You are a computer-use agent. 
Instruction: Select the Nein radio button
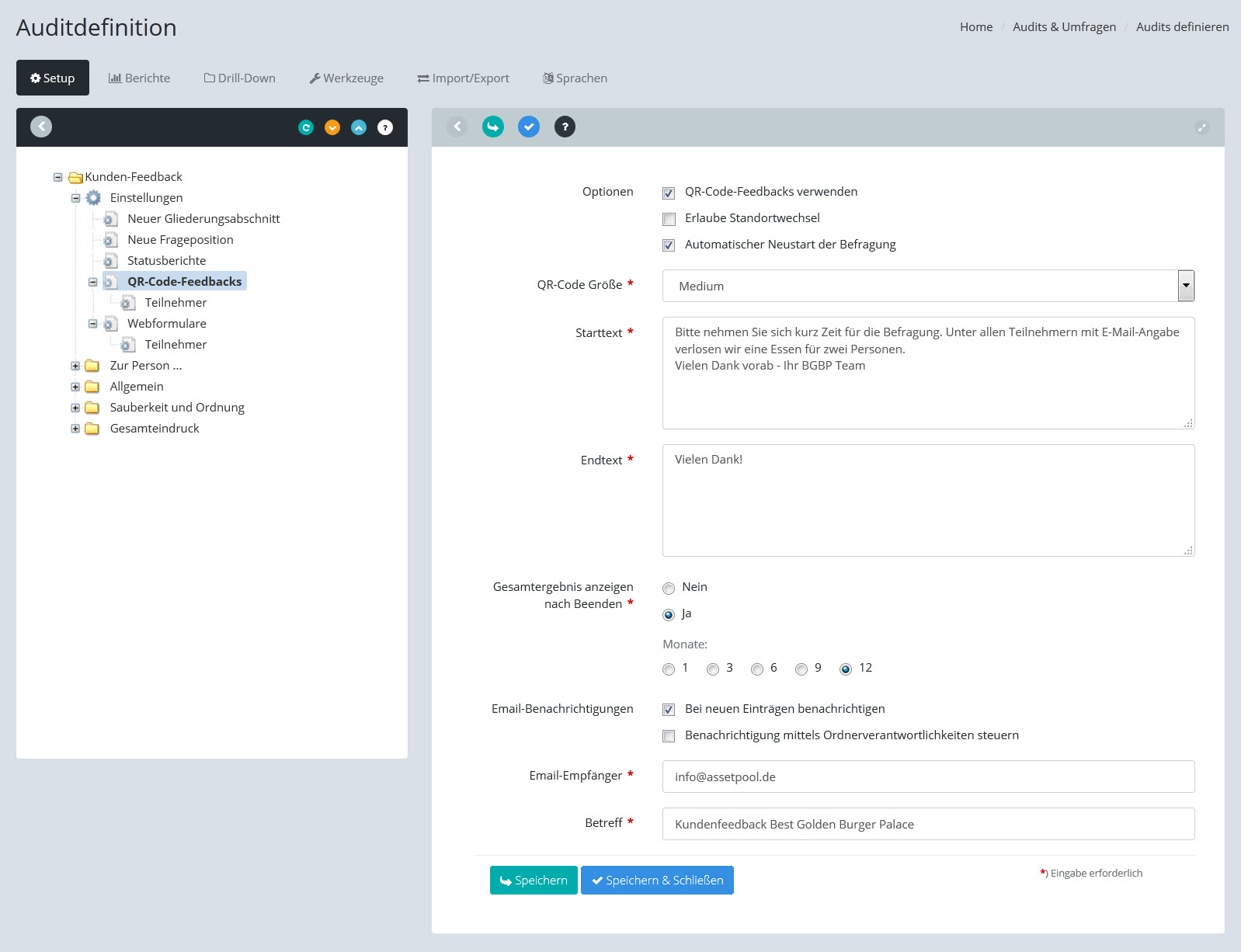(x=669, y=589)
